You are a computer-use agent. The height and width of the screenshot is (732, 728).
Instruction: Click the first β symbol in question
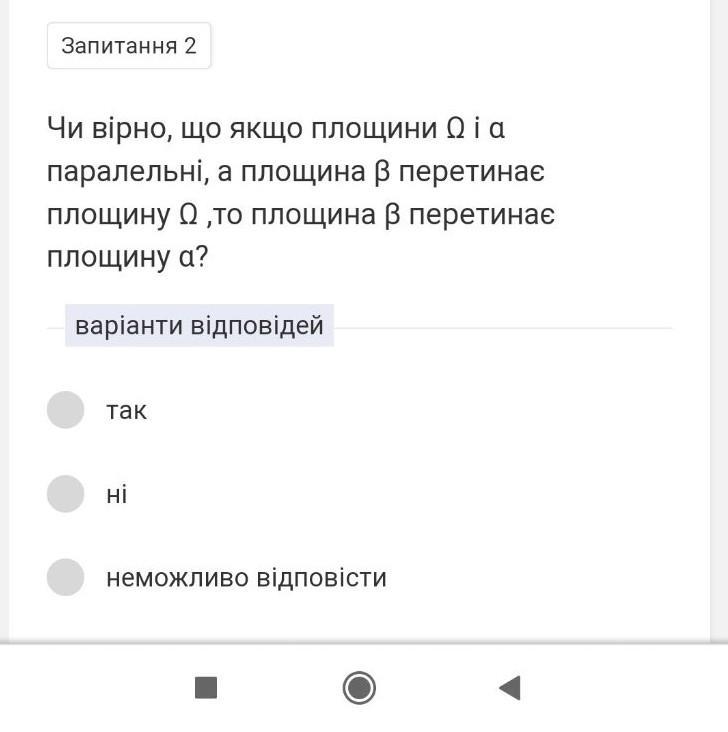coord(380,173)
